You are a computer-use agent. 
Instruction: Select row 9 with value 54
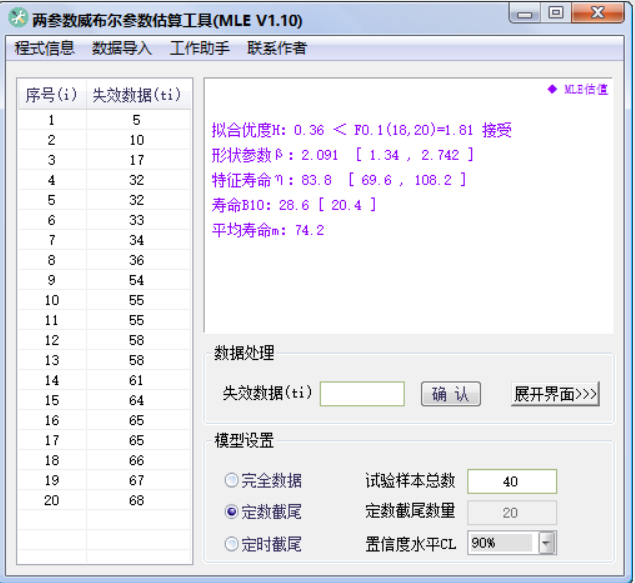click(104, 280)
